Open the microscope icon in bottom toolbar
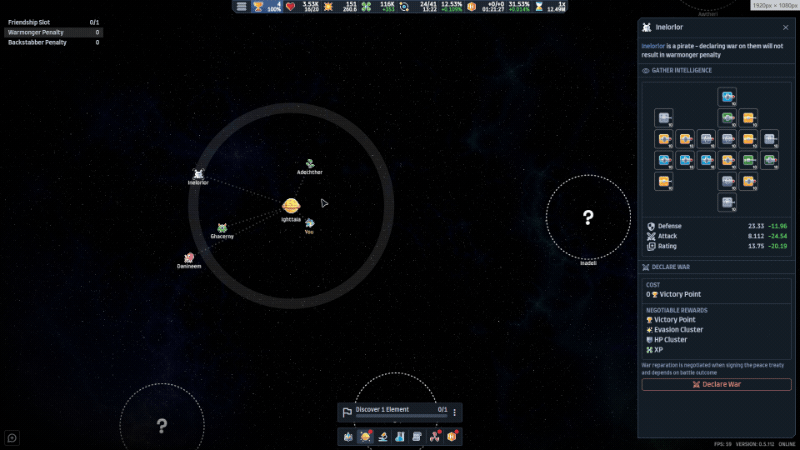This screenshot has width=800, height=450. [383, 437]
